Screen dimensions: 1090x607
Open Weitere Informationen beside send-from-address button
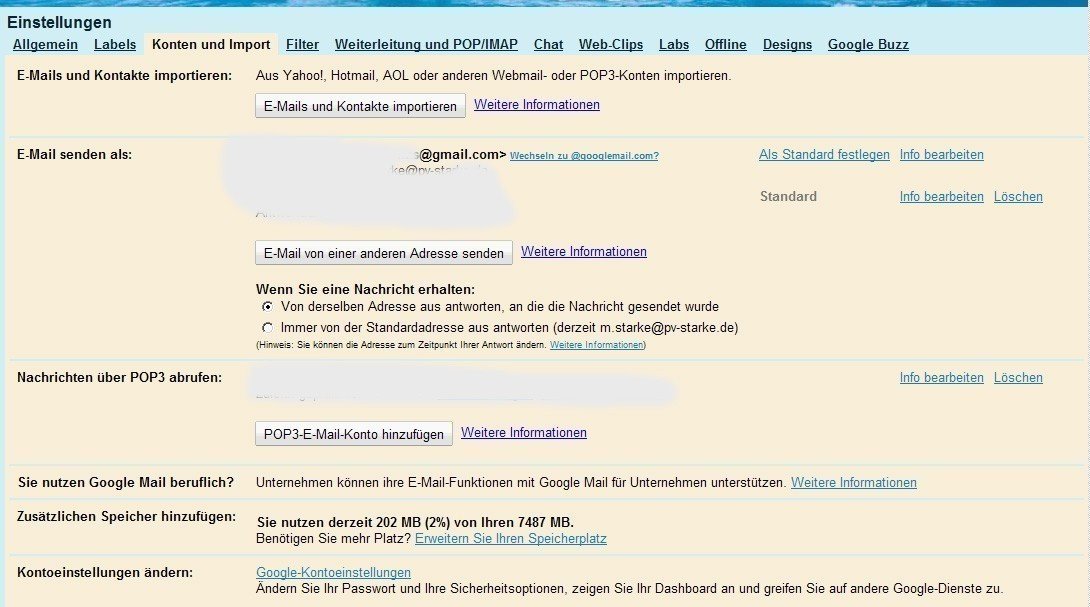584,252
